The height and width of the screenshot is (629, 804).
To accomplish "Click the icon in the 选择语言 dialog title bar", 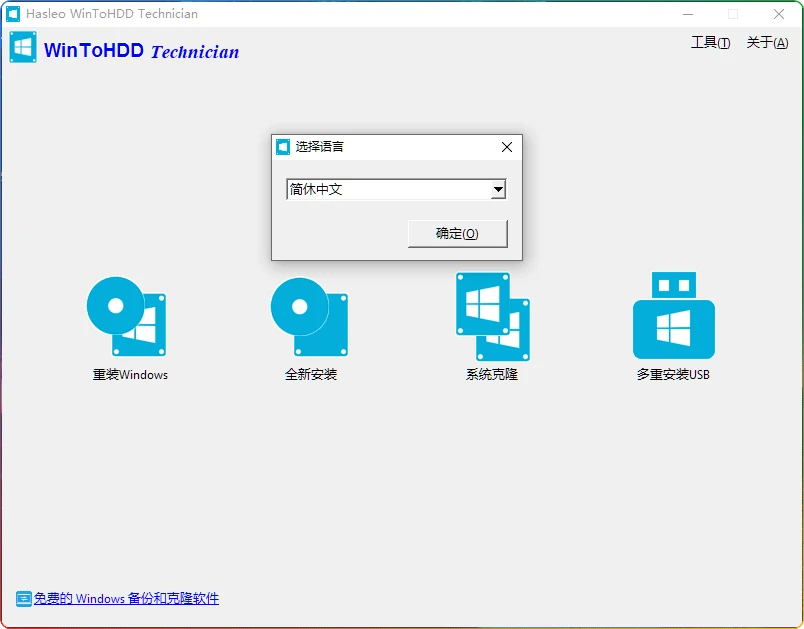I will click(283, 146).
